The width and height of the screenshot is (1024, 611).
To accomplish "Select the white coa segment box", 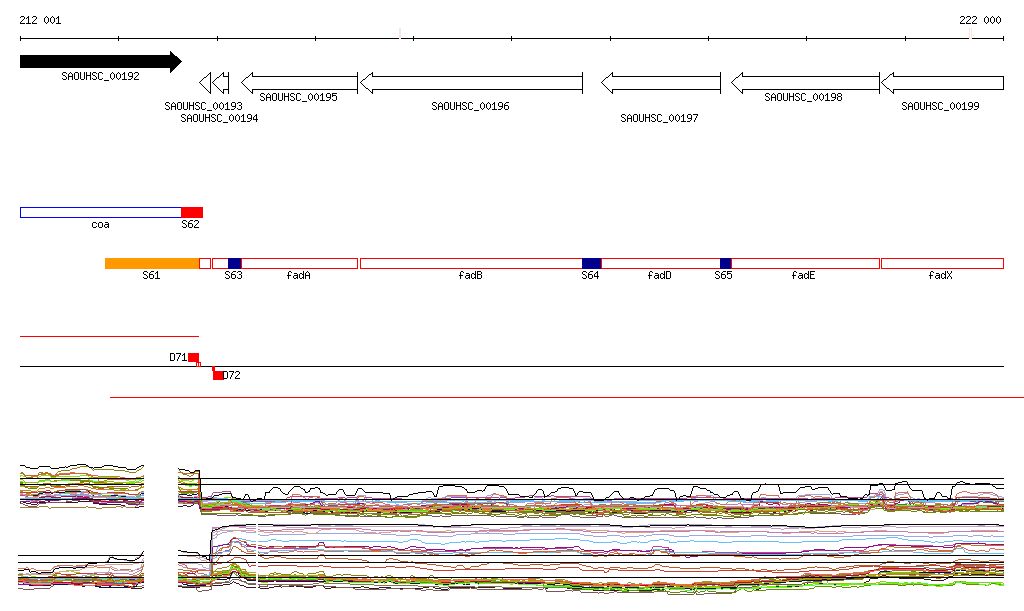I will 100,212.
